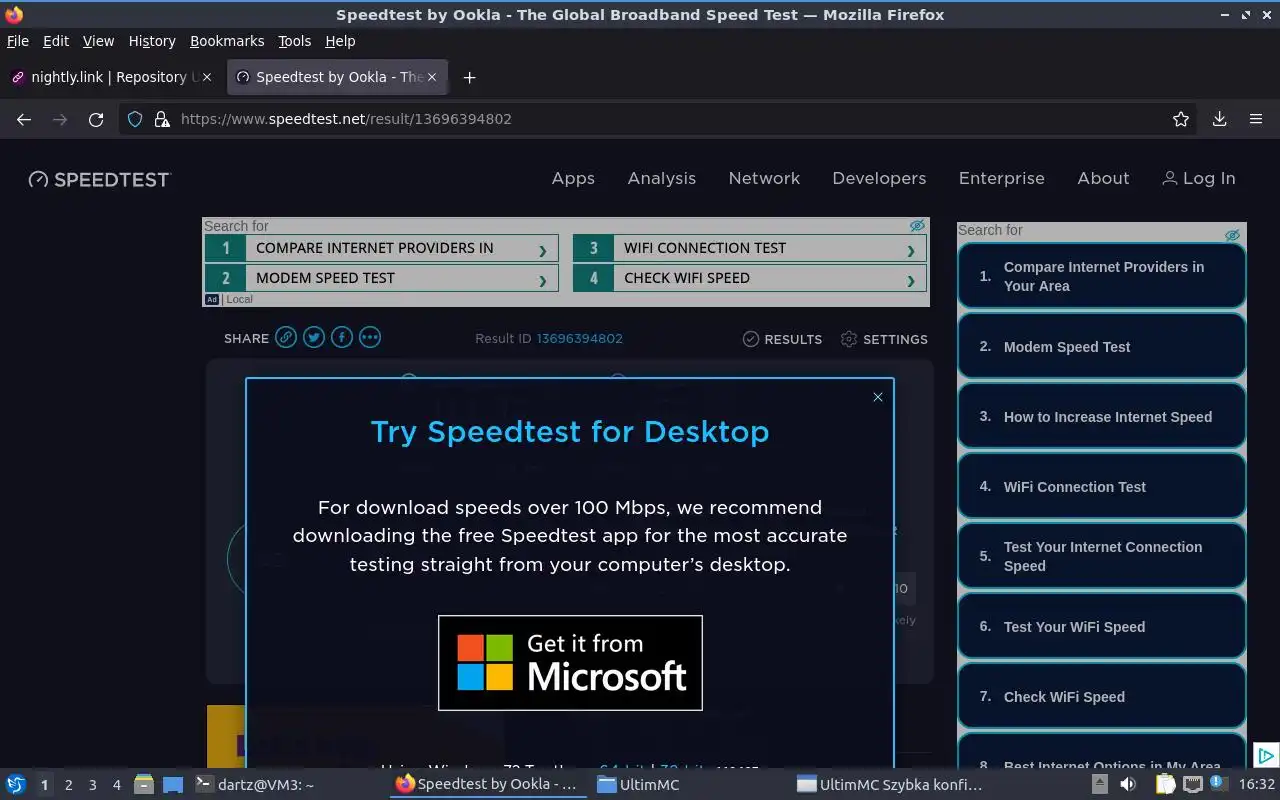Switch to workspace 3

(x=92, y=785)
